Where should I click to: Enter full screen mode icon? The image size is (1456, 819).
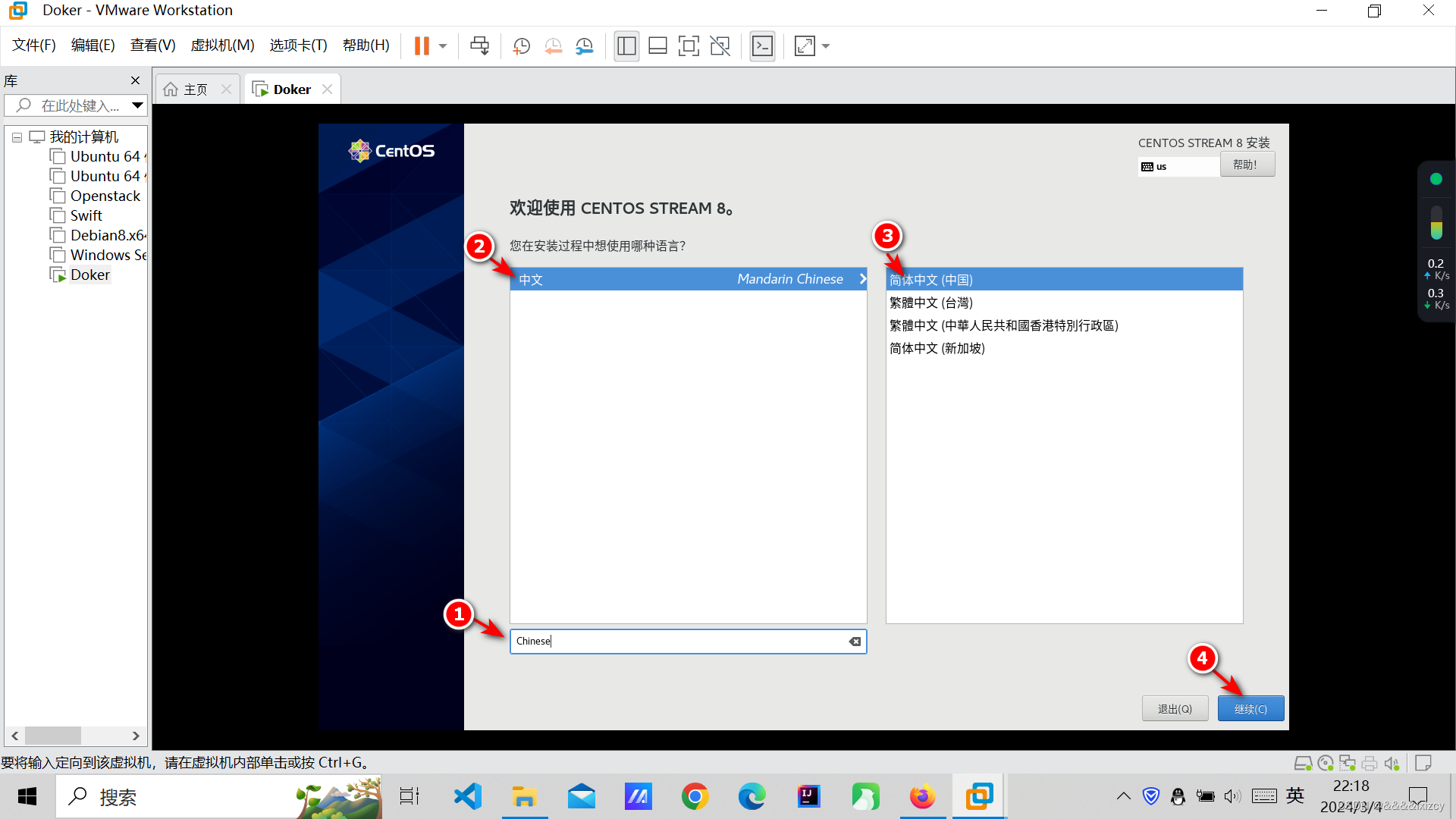tap(689, 46)
